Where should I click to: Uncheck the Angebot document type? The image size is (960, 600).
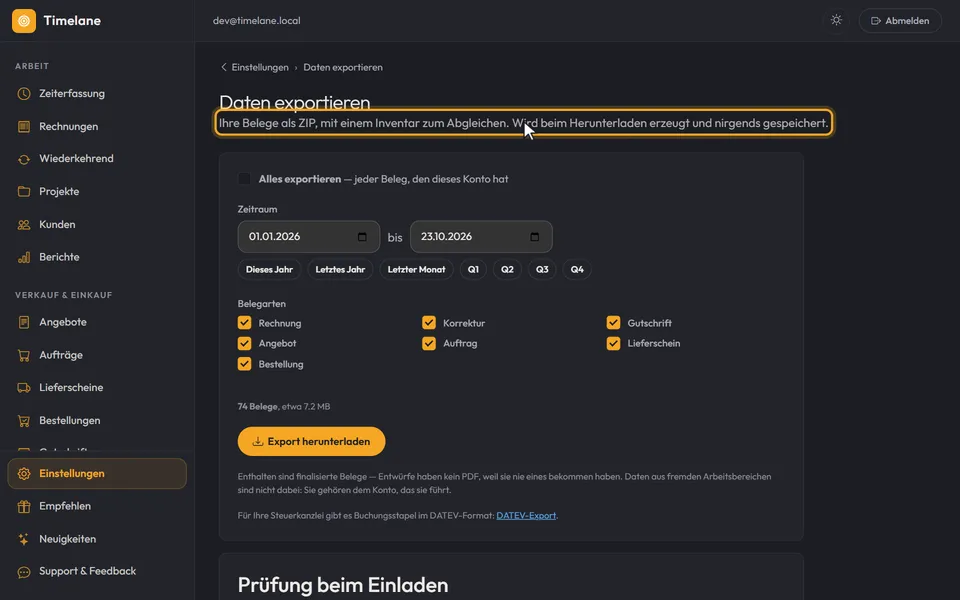coord(244,343)
